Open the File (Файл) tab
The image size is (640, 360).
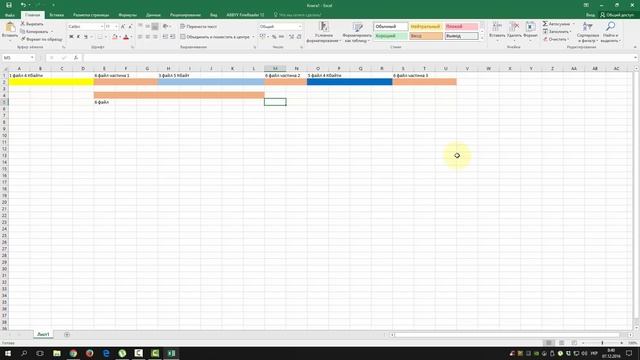[x=10, y=15]
